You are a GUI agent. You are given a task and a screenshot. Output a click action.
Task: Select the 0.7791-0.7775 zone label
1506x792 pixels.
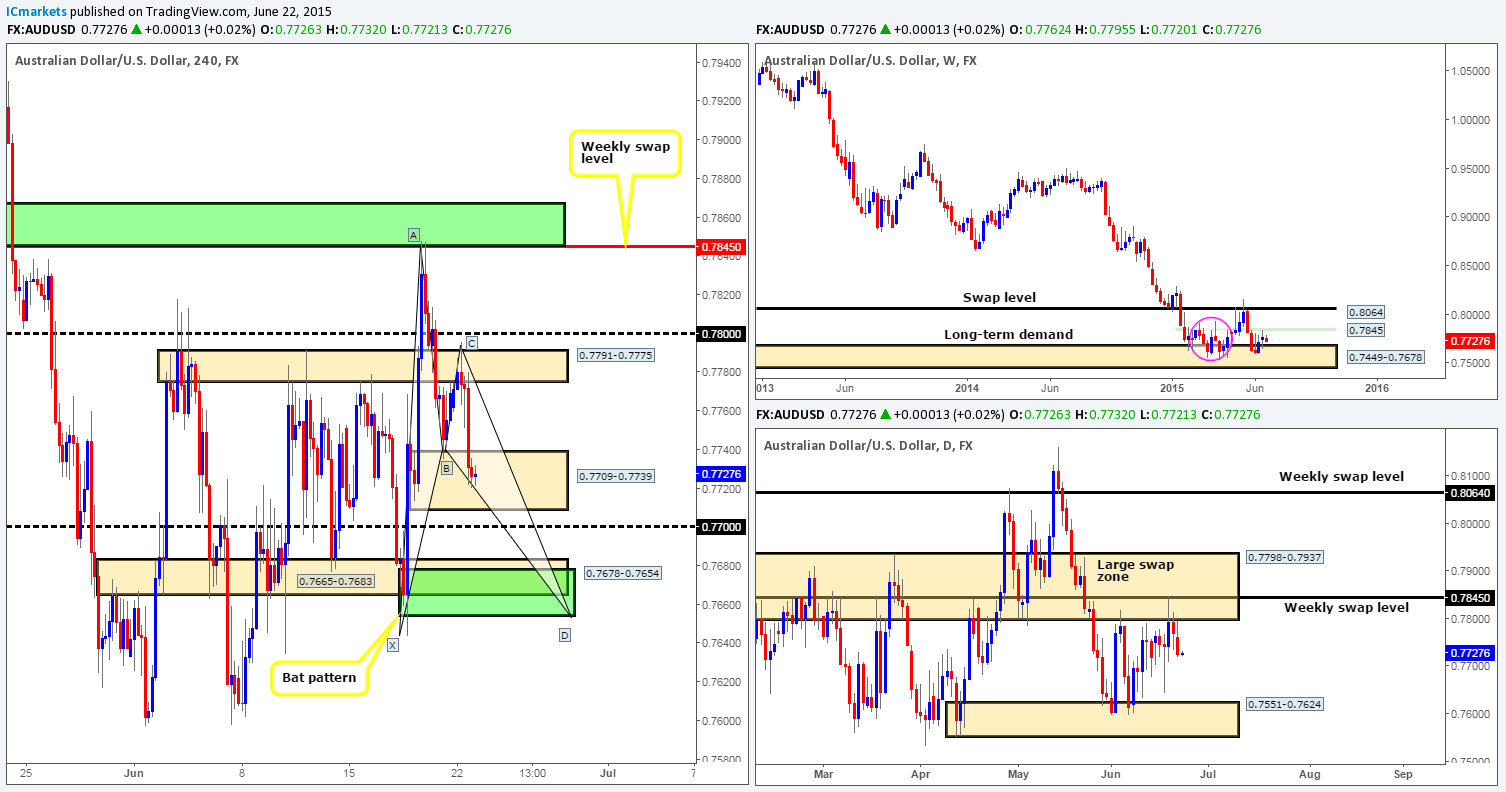click(x=616, y=353)
